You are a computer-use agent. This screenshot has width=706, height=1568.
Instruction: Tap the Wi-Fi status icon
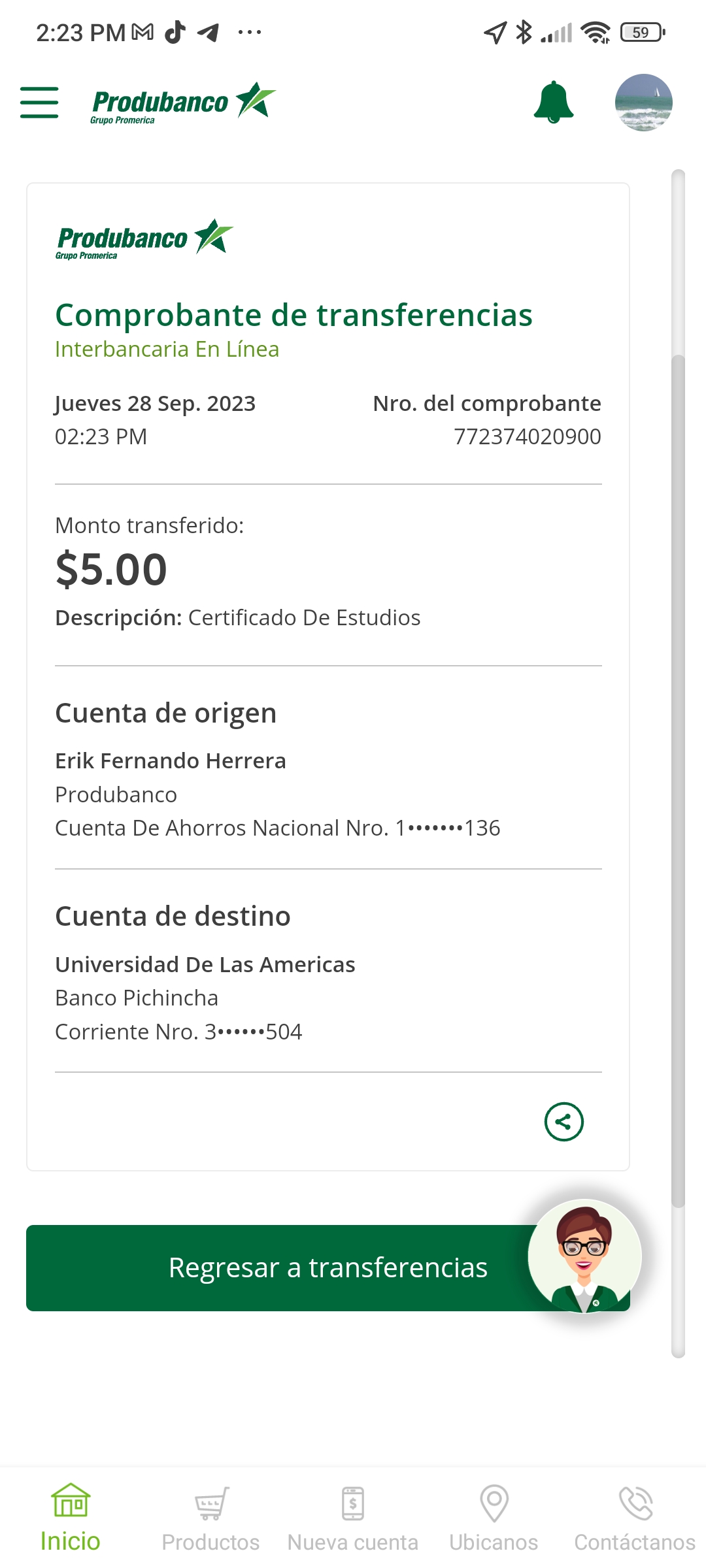pyautogui.click(x=596, y=32)
